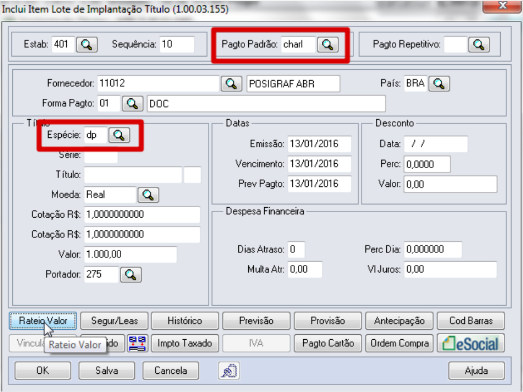Screen dimensions: 523x392
Task: Click the Provisão button
Action: (x=328, y=321)
